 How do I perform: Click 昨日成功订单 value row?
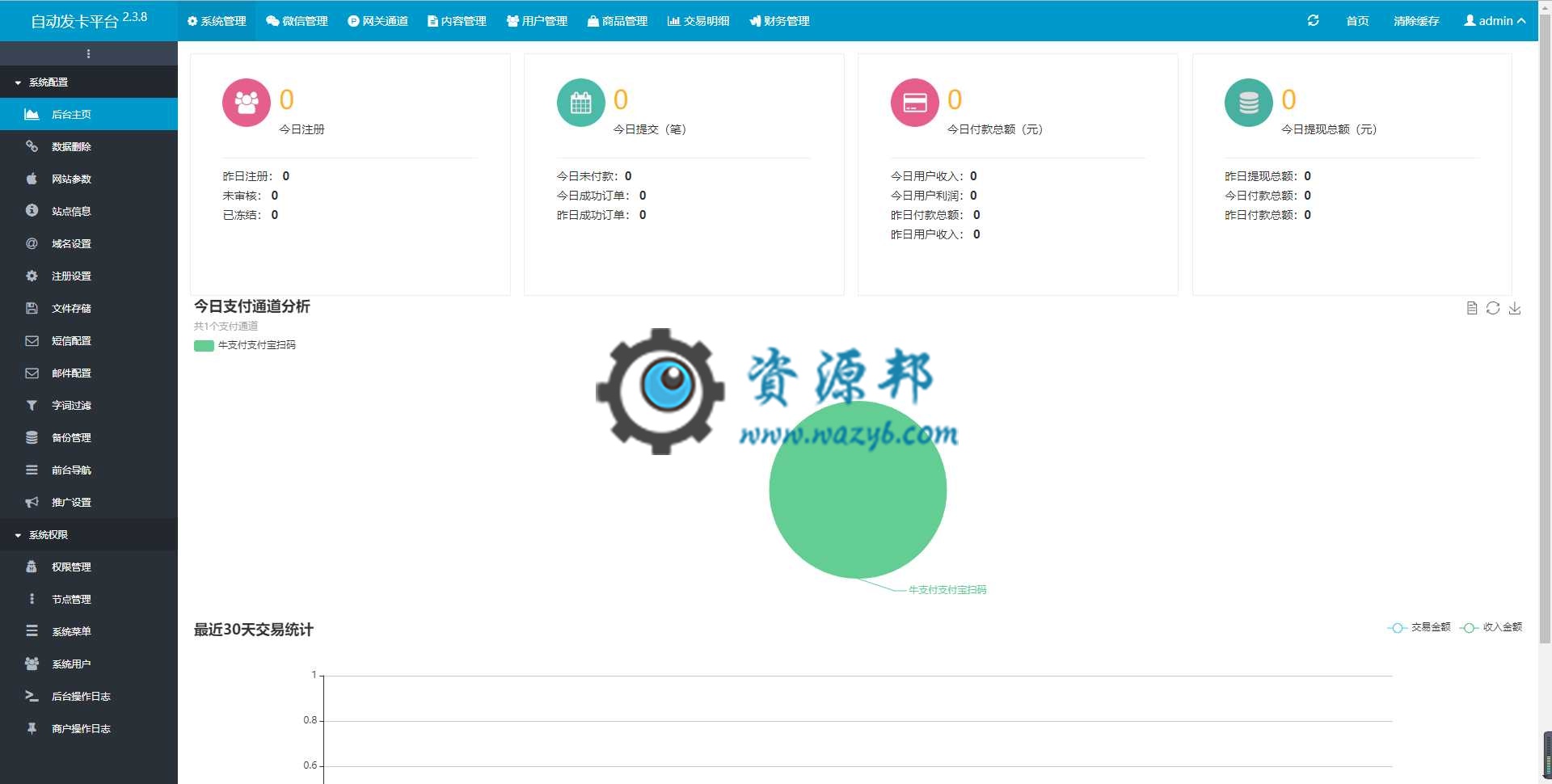[x=601, y=215]
